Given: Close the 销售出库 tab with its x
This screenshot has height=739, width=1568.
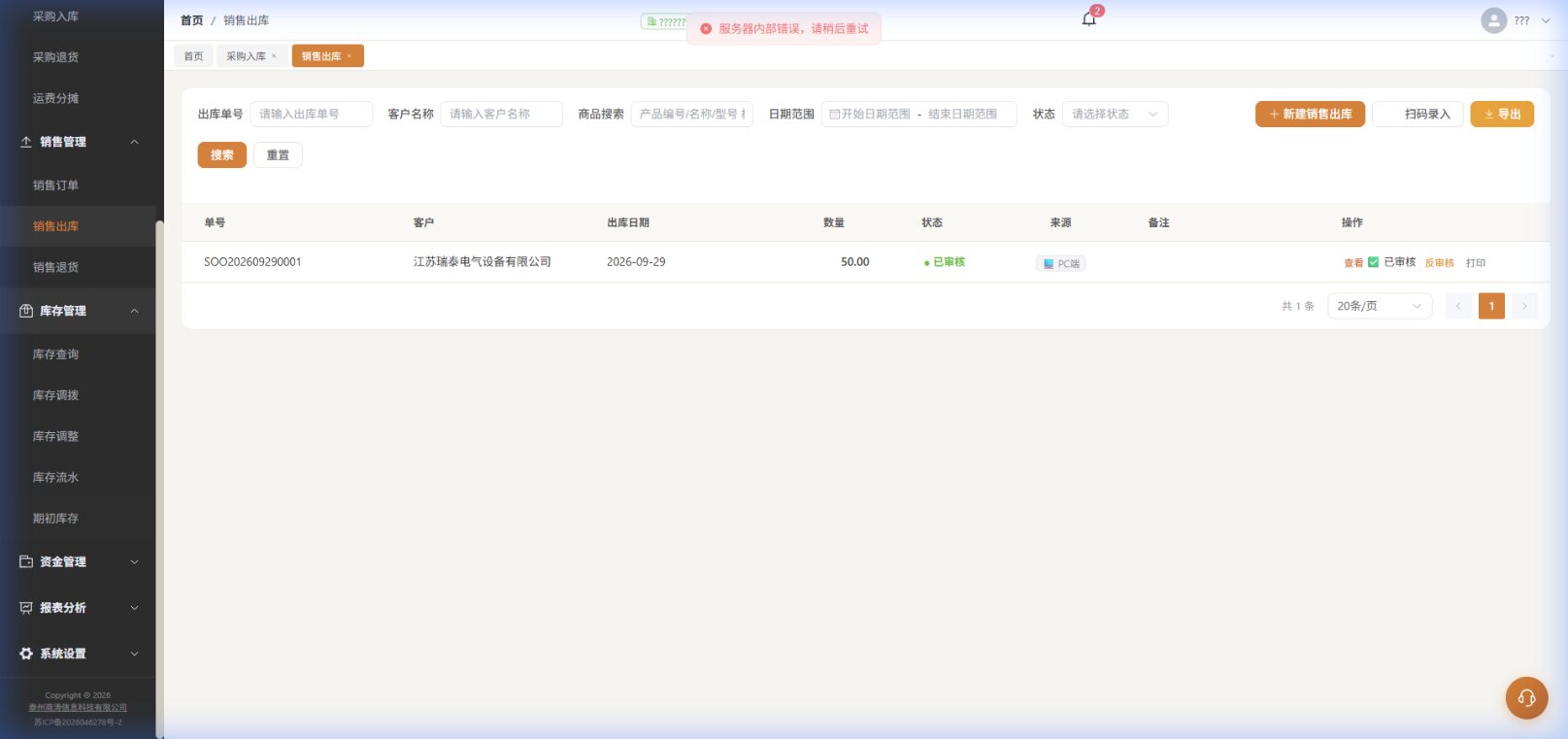Looking at the screenshot, I should [x=350, y=56].
